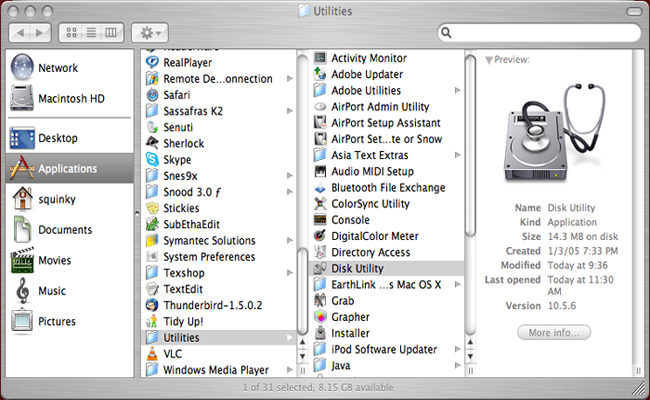Switch to column view mode
Image resolution: width=650 pixels, height=400 pixels.
(111, 32)
